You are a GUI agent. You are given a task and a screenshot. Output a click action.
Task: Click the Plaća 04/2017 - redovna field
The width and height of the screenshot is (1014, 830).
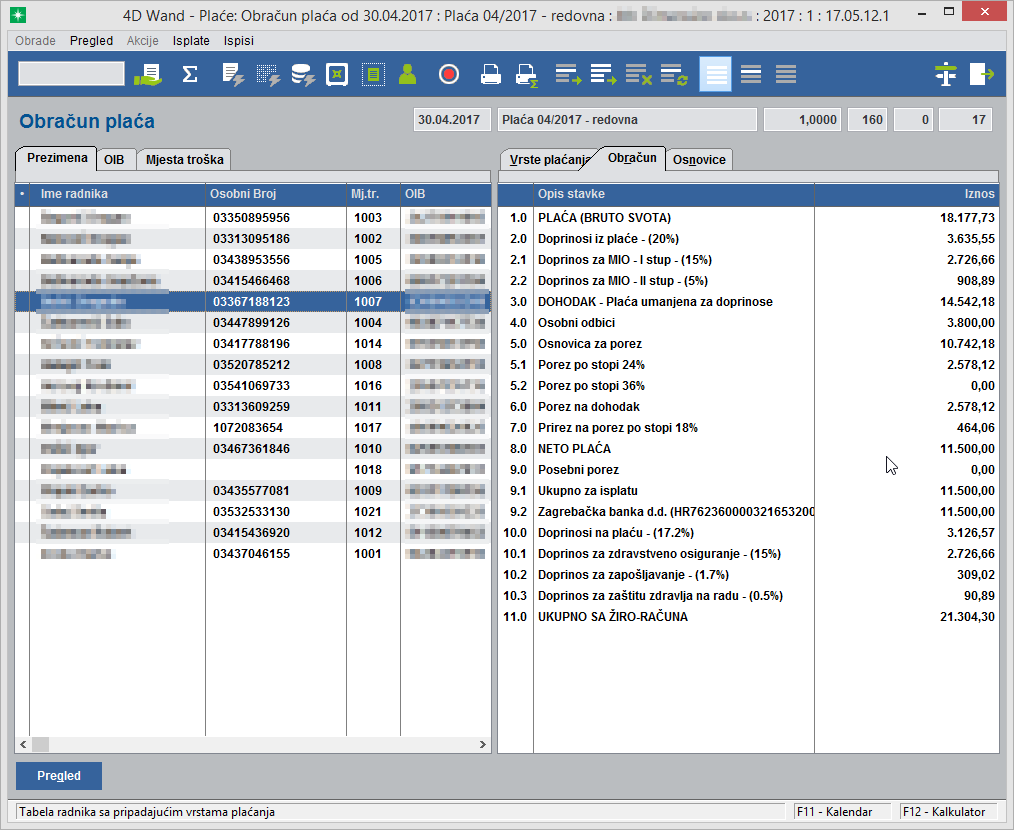click(627, 120)
